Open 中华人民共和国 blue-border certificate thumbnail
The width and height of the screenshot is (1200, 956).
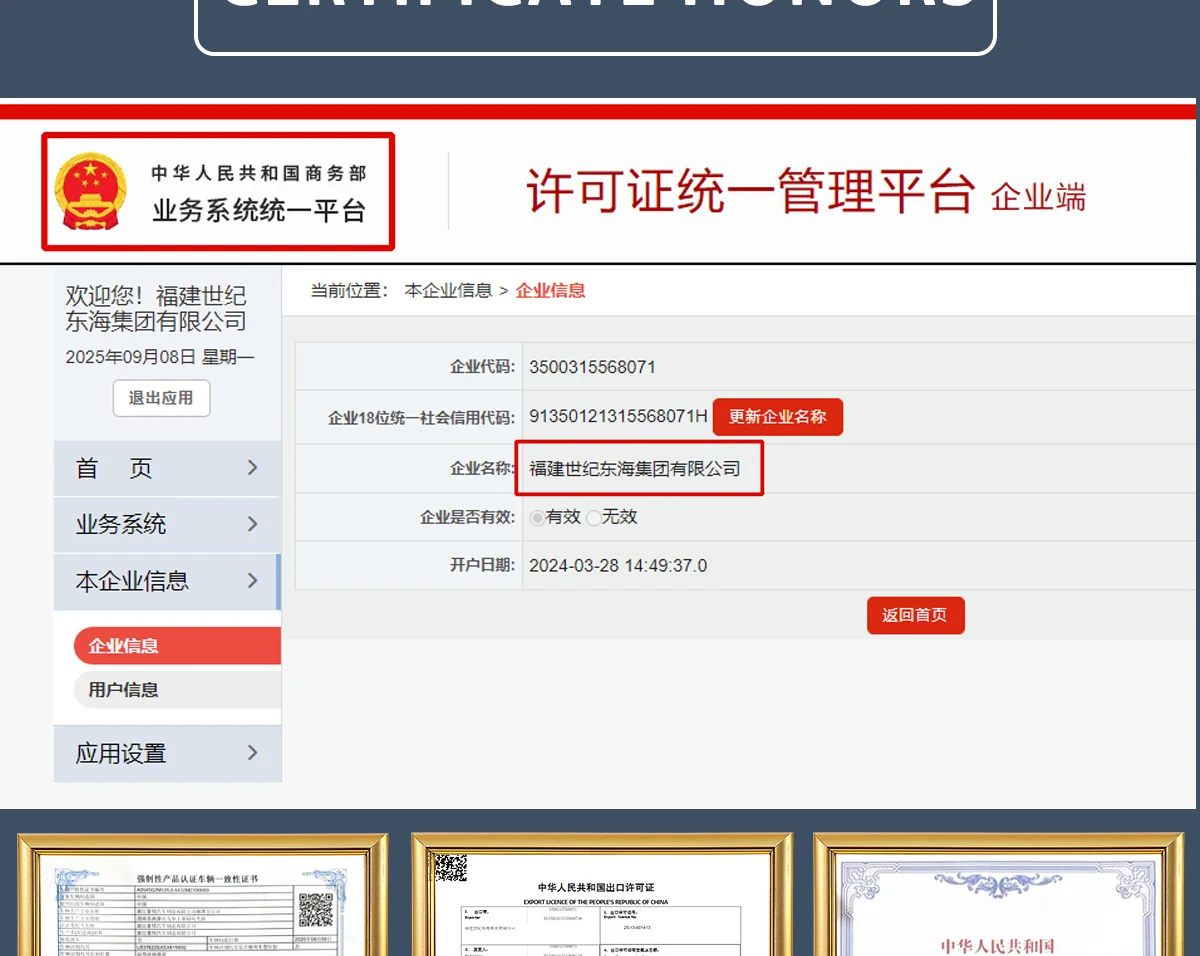pos(997,894)
